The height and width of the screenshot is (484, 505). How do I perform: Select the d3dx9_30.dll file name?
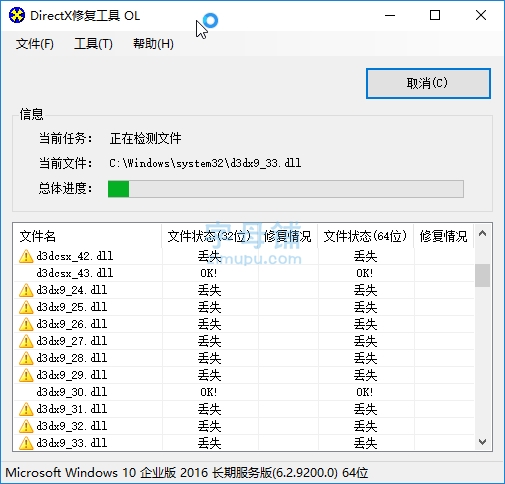click(x=72, y=392)
